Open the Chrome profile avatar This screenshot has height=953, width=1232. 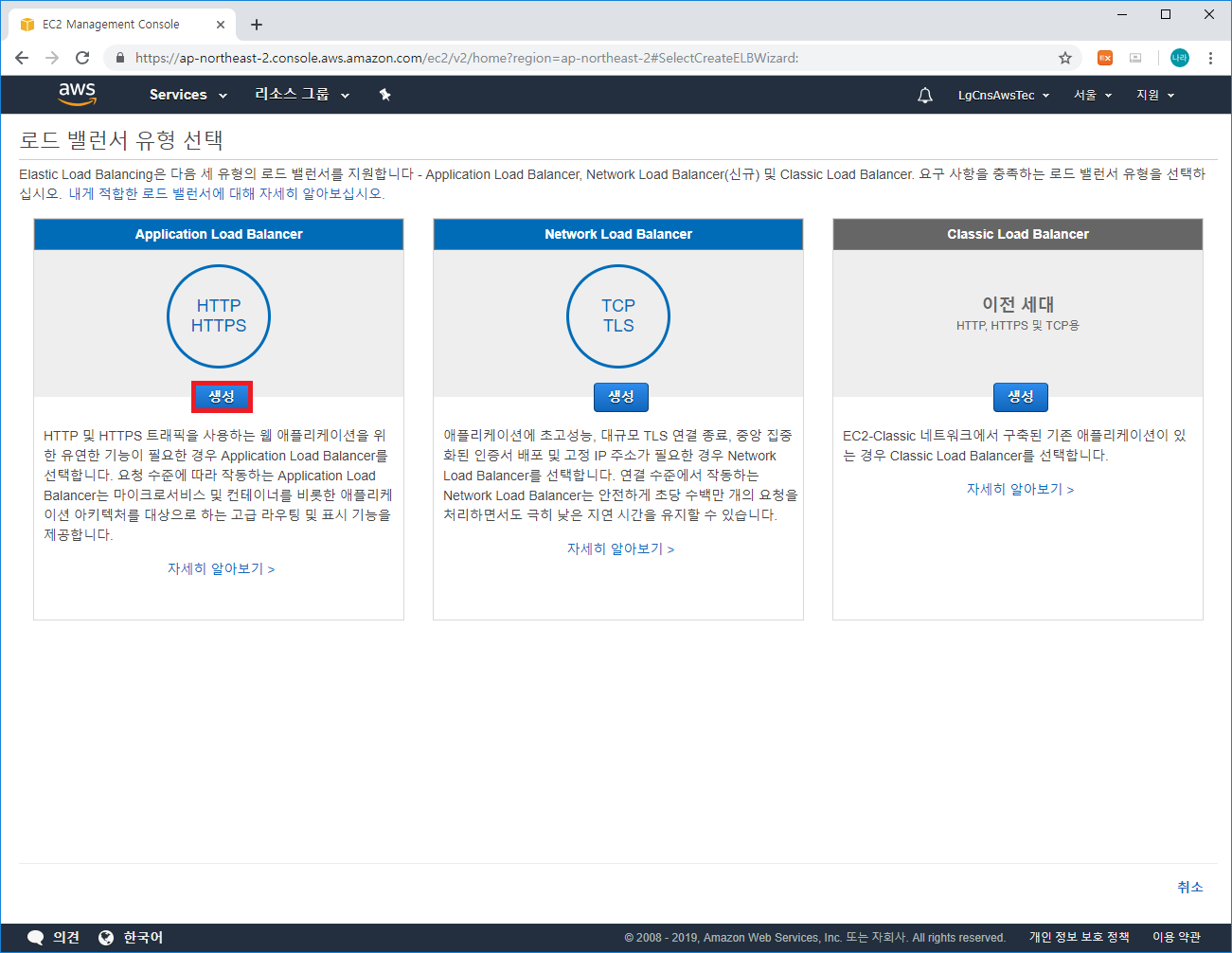1180,58
